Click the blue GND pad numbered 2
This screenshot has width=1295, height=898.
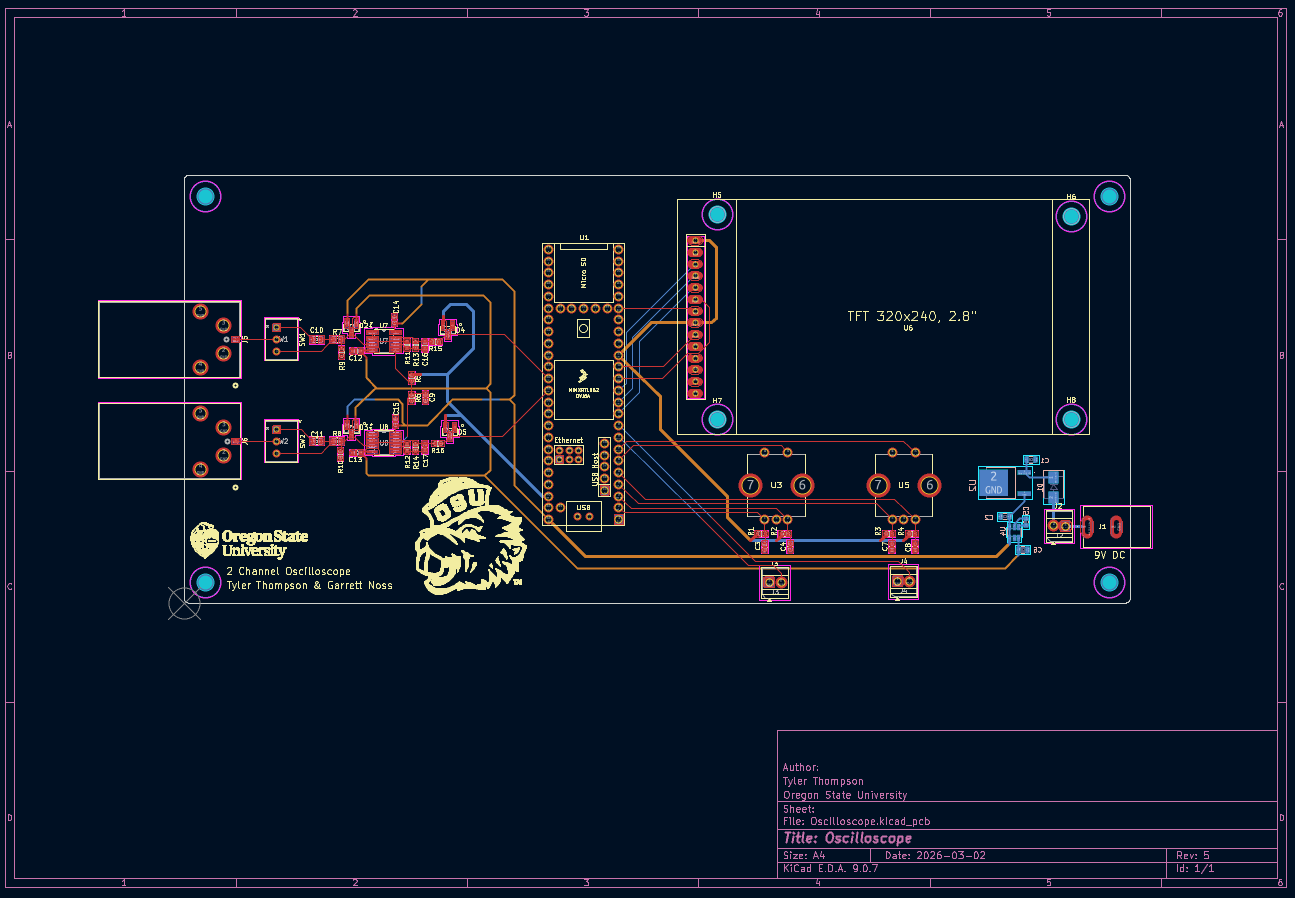(994, 483)
